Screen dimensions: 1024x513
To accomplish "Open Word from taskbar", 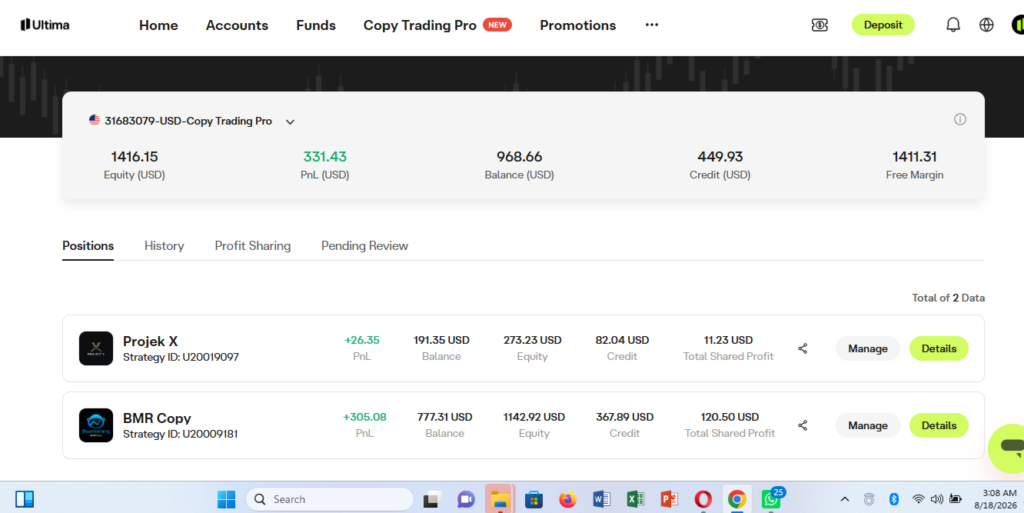I will point(601,500).
